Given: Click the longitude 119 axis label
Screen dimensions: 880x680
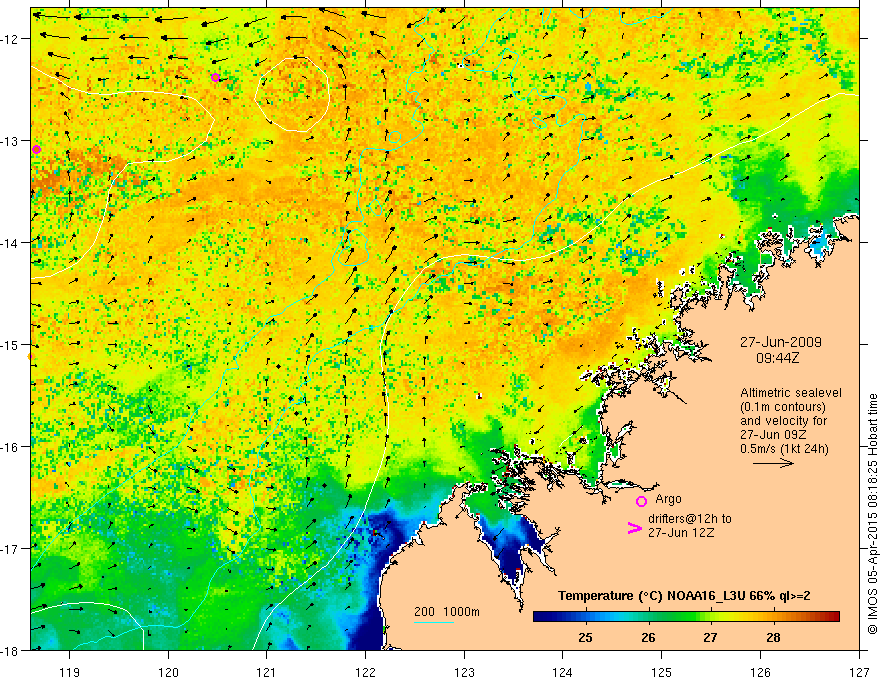Looking at the screenshot, I should coord(70,672).
